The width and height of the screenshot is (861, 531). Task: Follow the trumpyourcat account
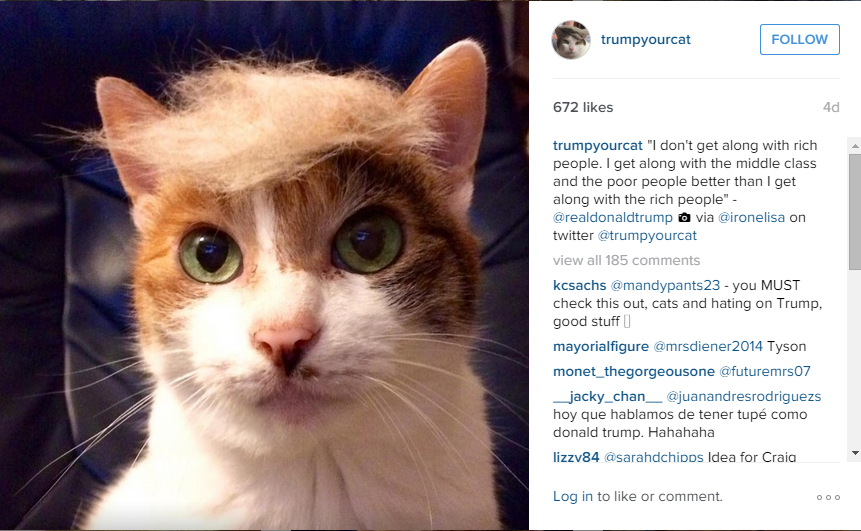[800, 40]
